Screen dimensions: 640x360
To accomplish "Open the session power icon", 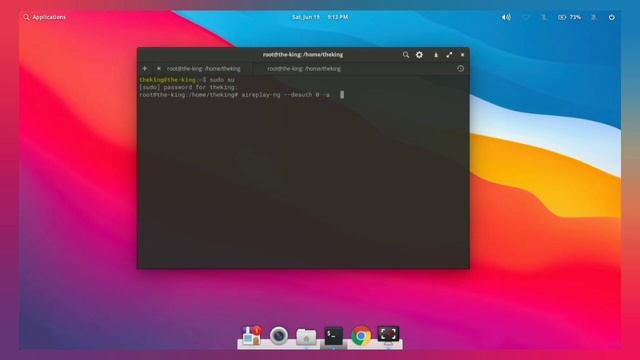I will 611,17.
